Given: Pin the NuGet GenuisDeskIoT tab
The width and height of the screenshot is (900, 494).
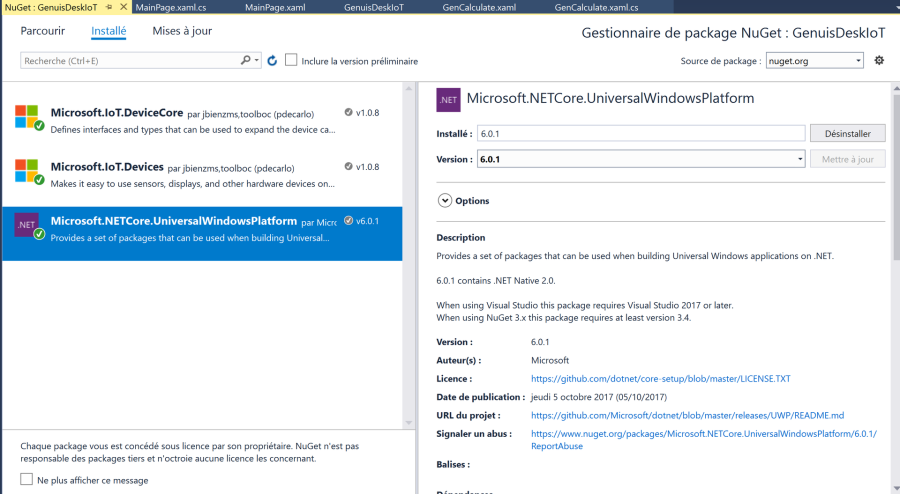Looking at the screenshot, I should [108, 7].
